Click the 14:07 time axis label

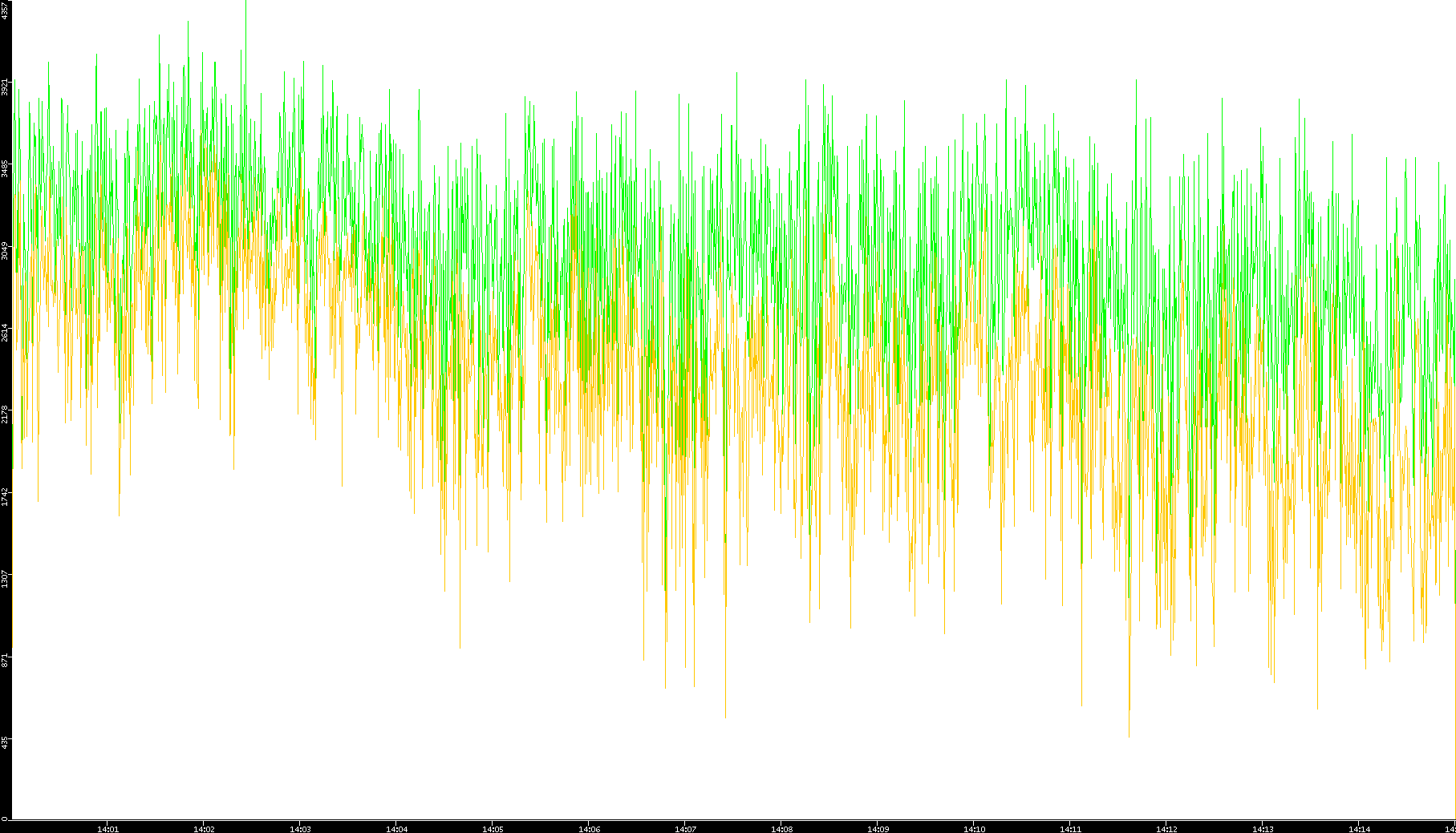tap(685, 829)
